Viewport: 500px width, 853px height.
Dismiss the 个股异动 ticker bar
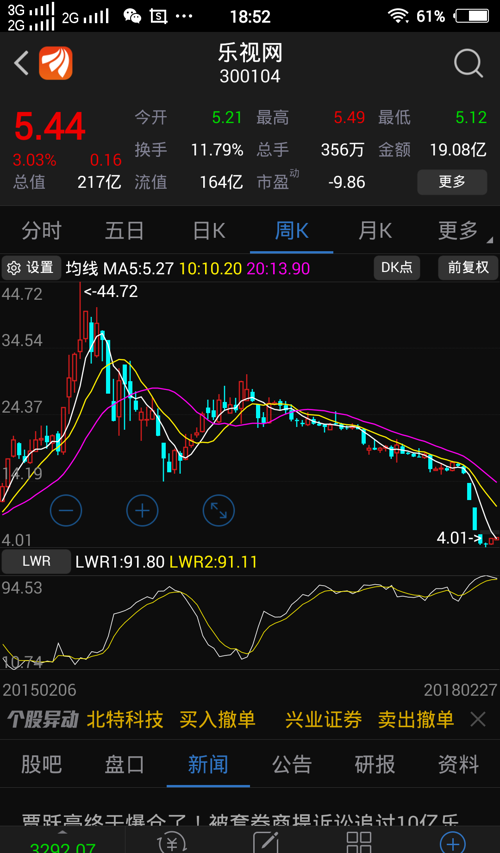coord(478,720)
